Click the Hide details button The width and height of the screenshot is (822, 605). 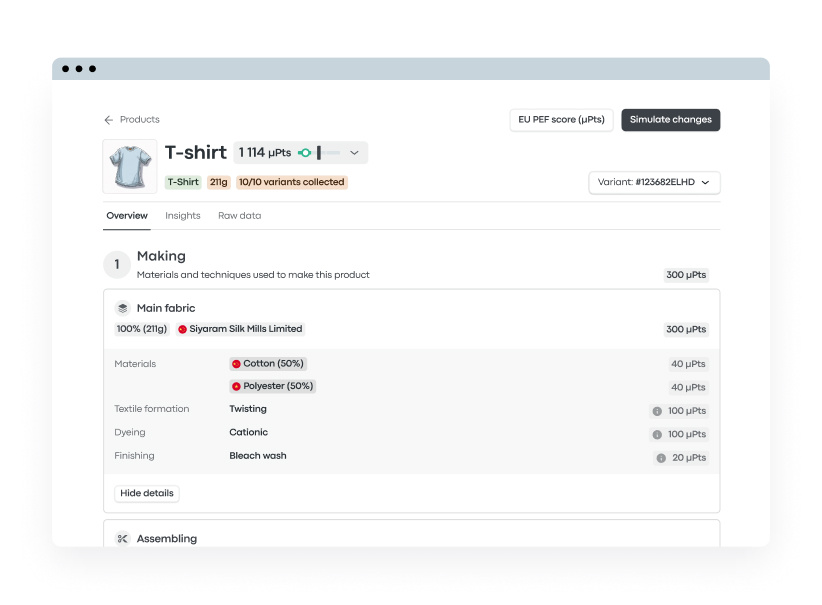[x=147, y=493]
